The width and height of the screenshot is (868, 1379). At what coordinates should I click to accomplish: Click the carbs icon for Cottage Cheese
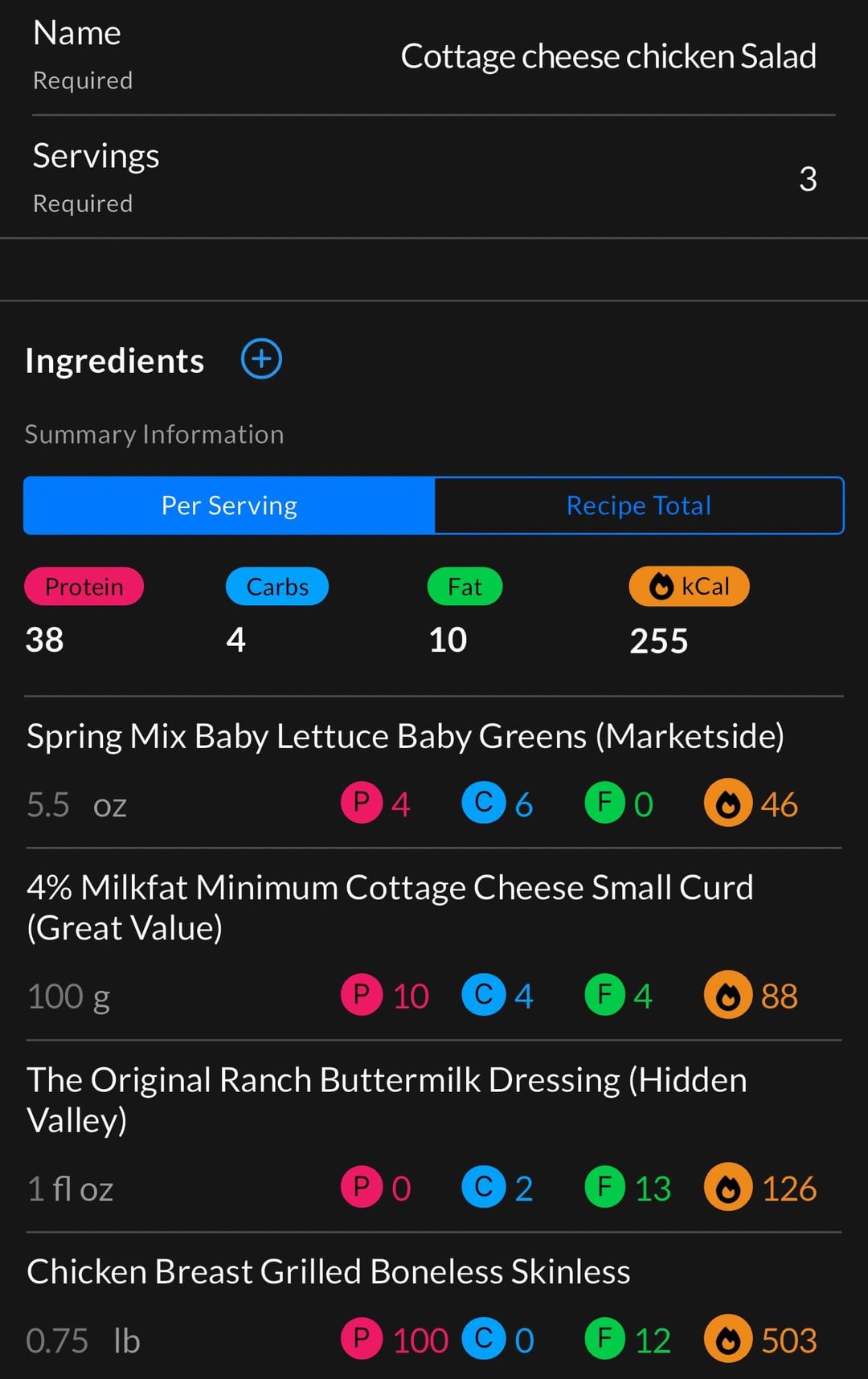click(483, 995)
